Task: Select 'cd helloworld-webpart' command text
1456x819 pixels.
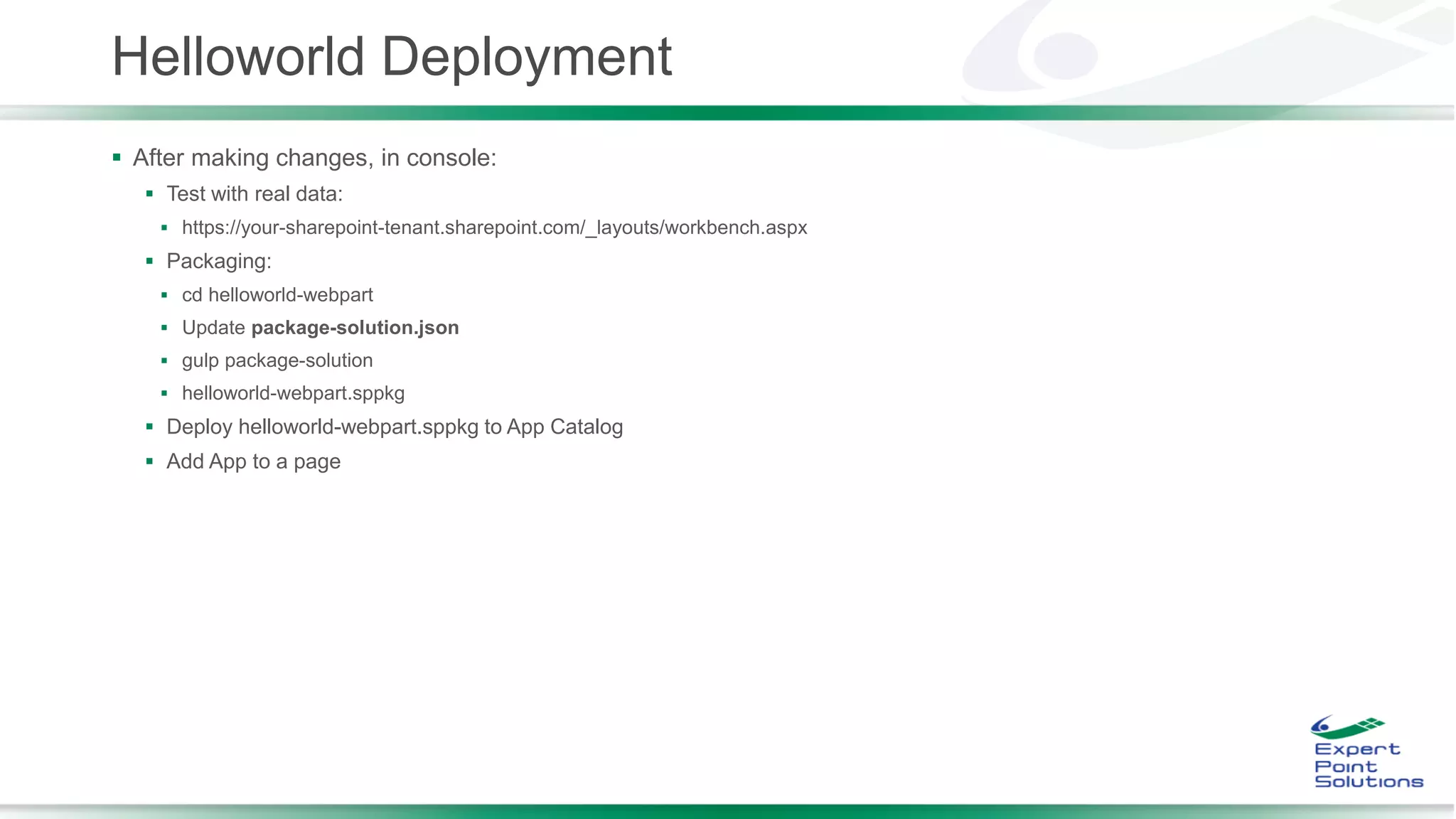Action: click(277, 295)
